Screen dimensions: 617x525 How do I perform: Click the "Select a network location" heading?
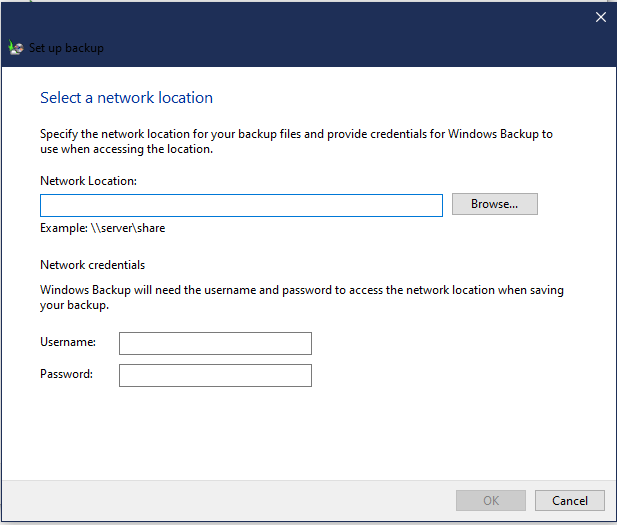tap(126, 98)
